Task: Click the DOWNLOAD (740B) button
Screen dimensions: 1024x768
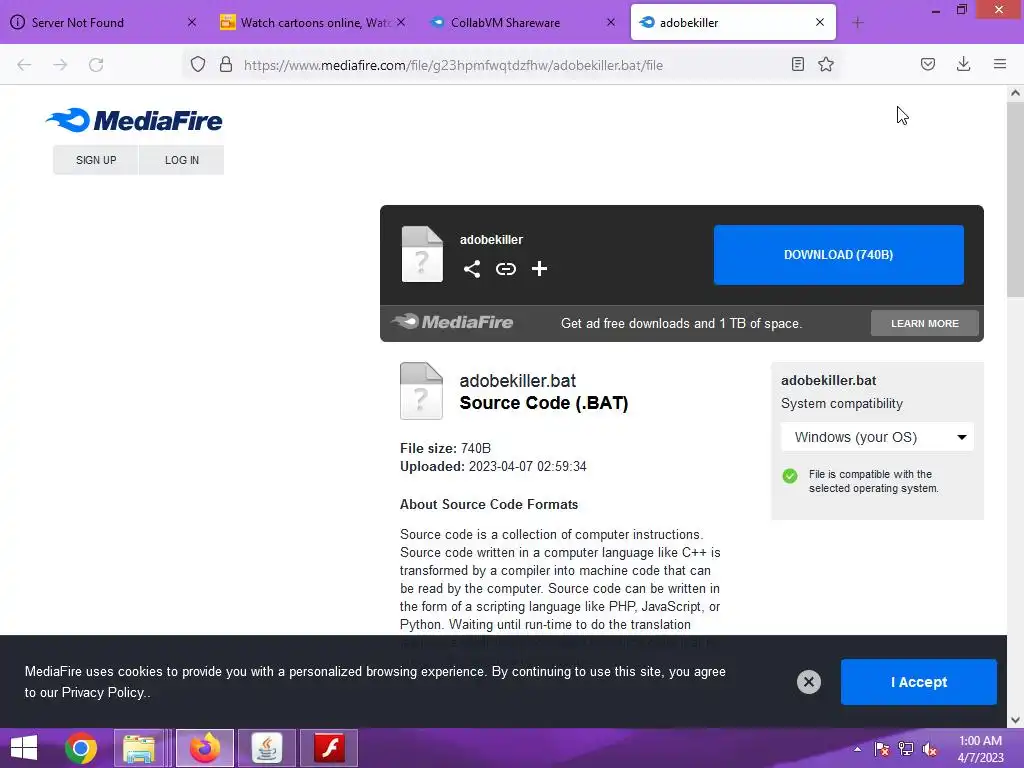Action: 839,255
